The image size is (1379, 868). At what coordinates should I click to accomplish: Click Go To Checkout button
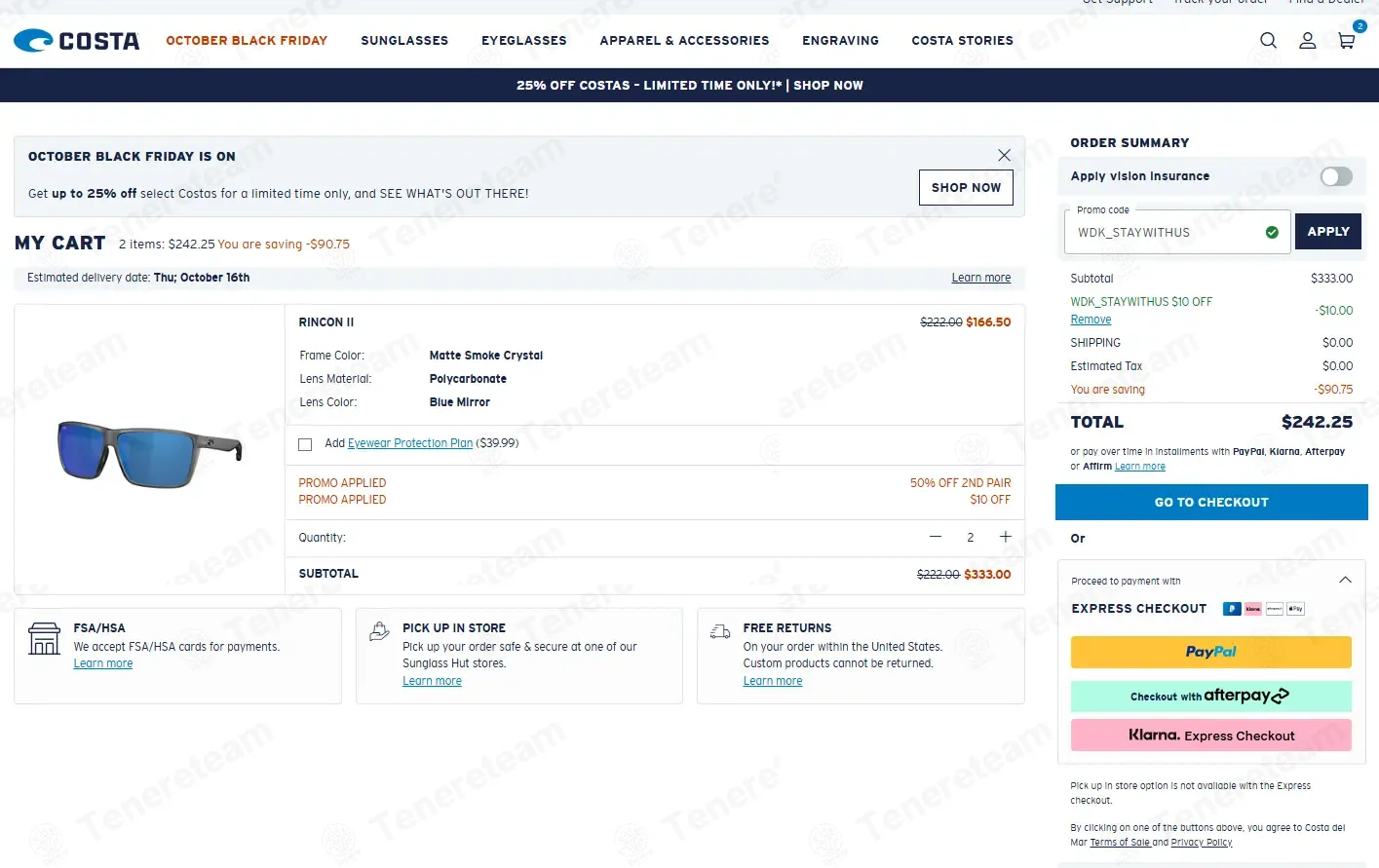tap(1211, 503)
